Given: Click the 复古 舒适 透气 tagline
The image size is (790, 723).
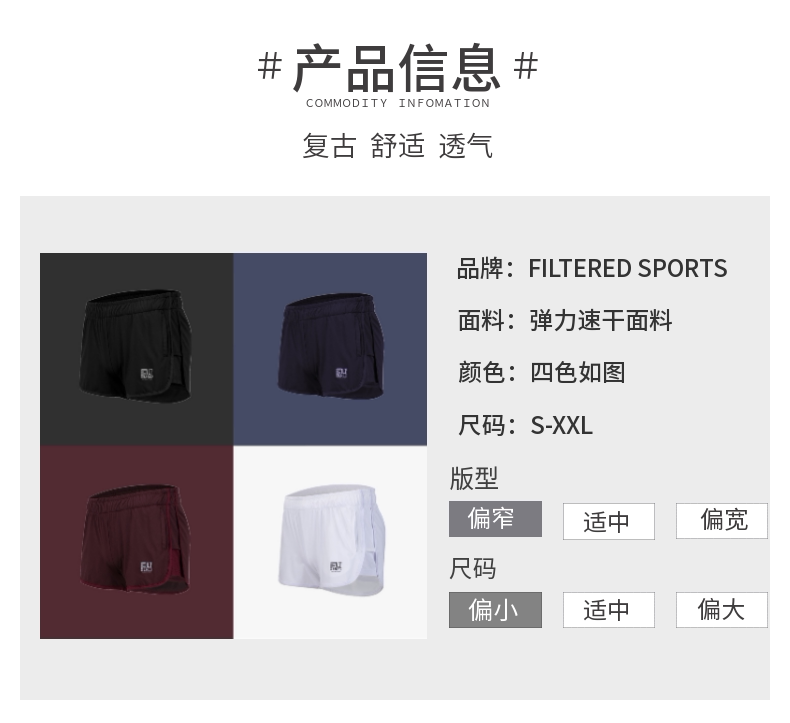Looking at the screenshot, I should 398,146.
